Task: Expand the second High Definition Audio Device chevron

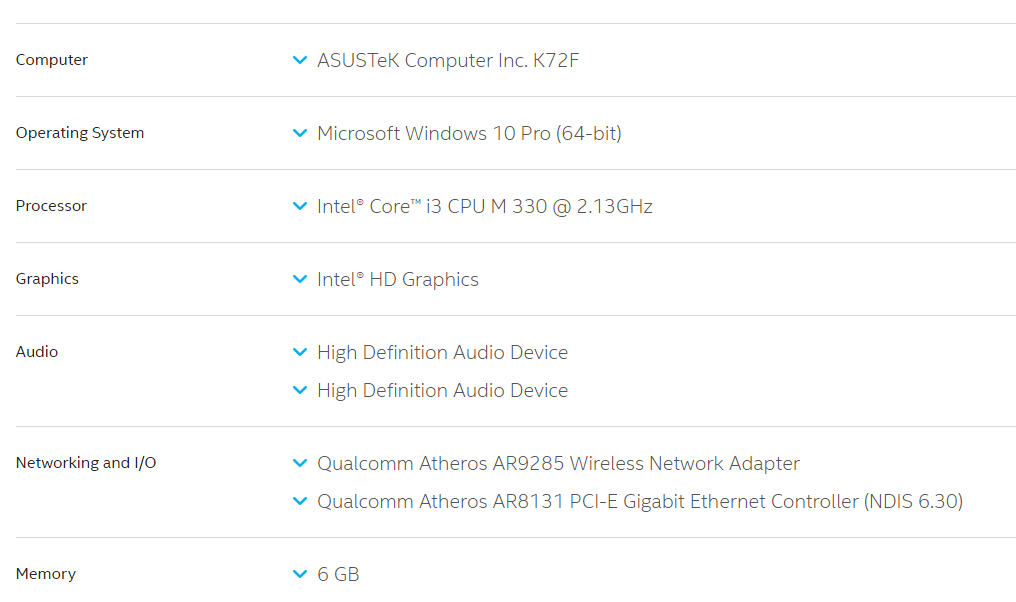Action: pos(300,391)
